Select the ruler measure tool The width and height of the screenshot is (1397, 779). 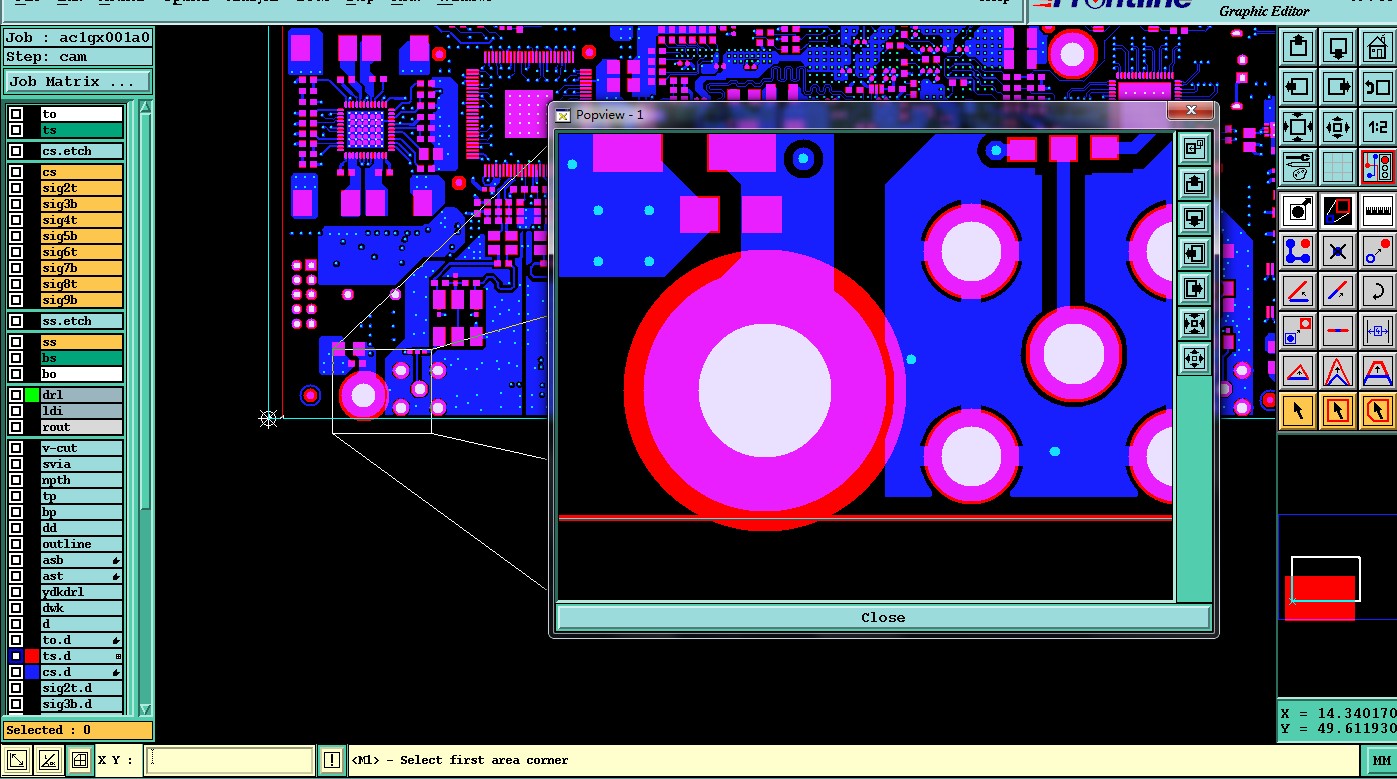pyautogui.click(x=1378, y=211)
